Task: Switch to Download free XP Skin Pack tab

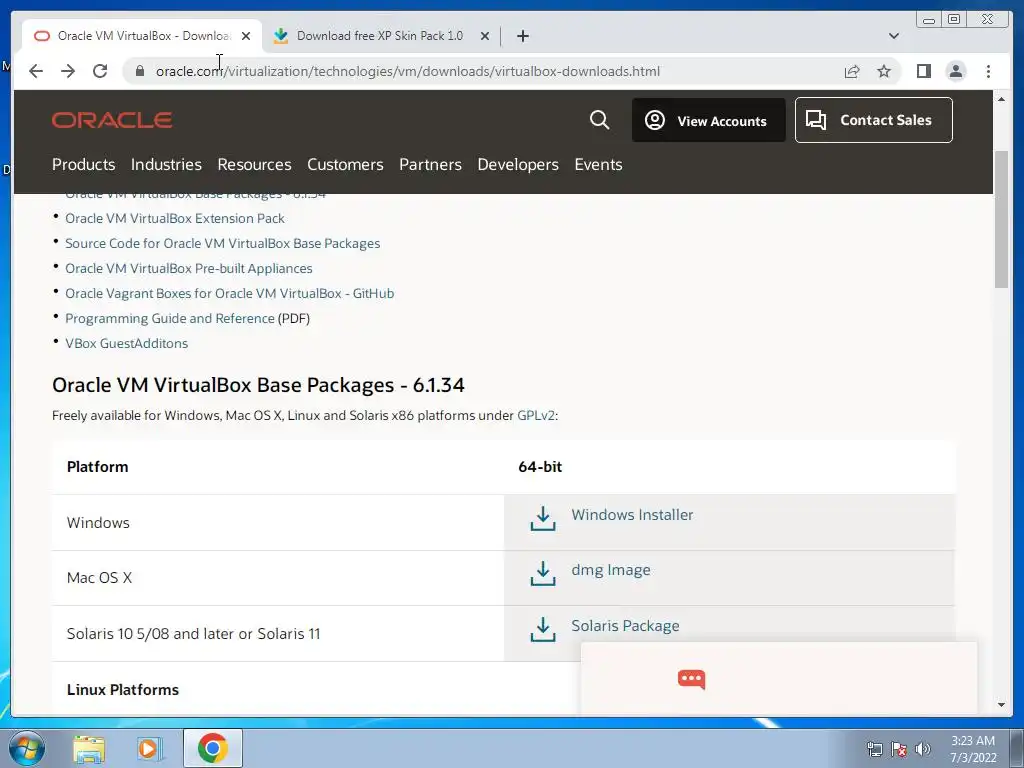Action: click(x=380, y=36)
